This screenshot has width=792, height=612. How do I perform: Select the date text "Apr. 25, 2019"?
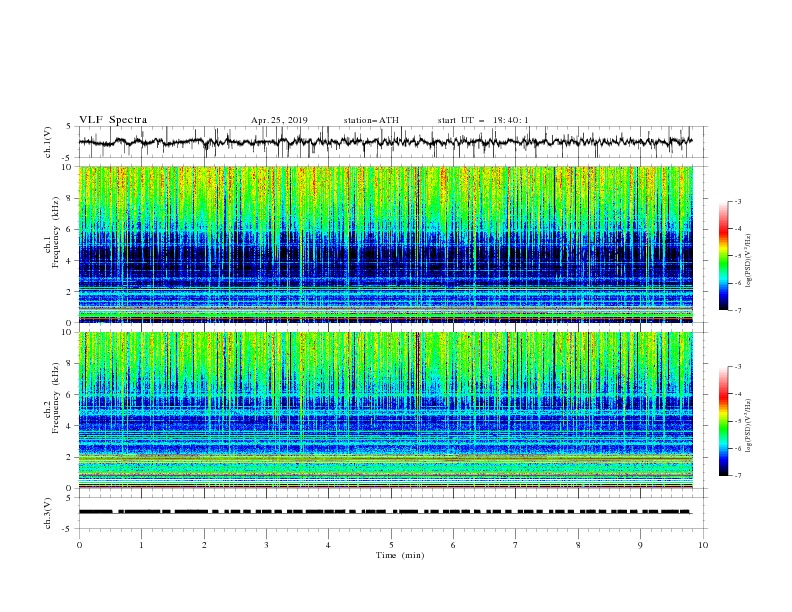pos(279,120)
